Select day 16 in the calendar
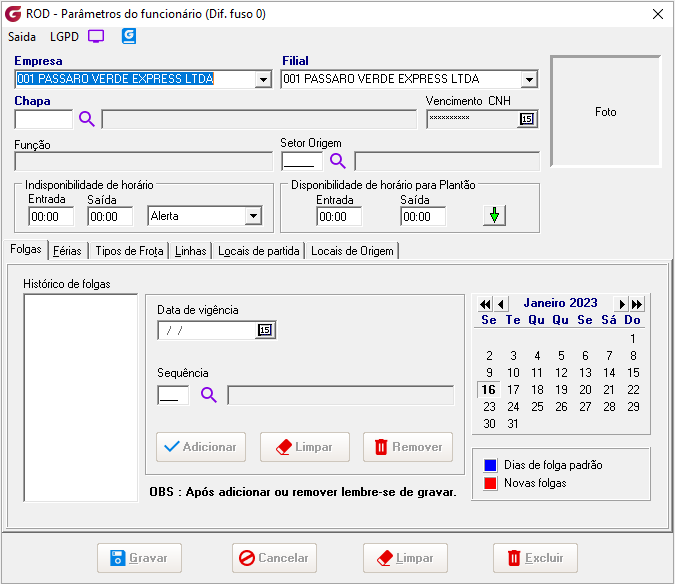The width and height of the screenshot is (675, 584). coord(489,390)
